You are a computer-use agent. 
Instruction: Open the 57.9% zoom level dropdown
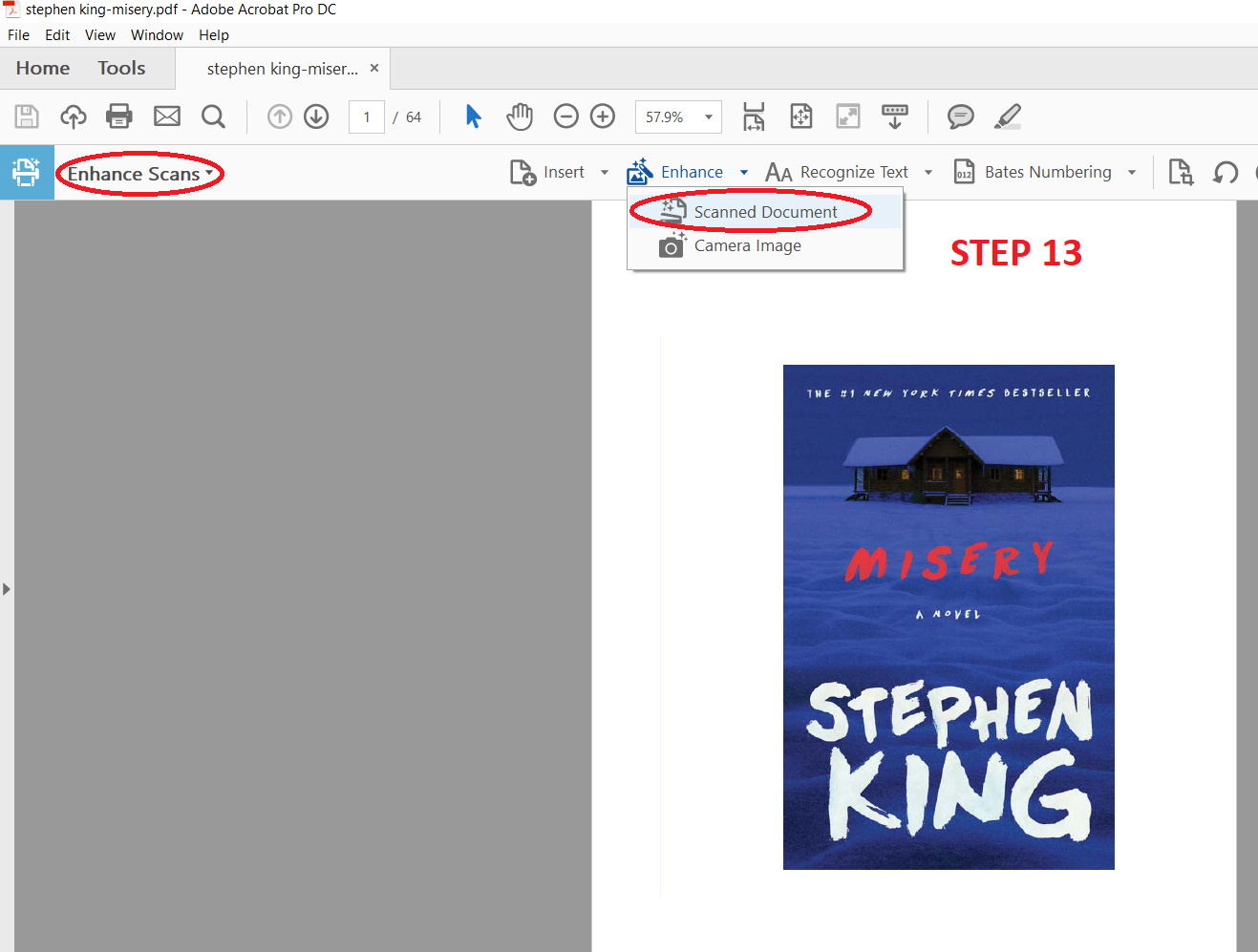tap(709, 116)
